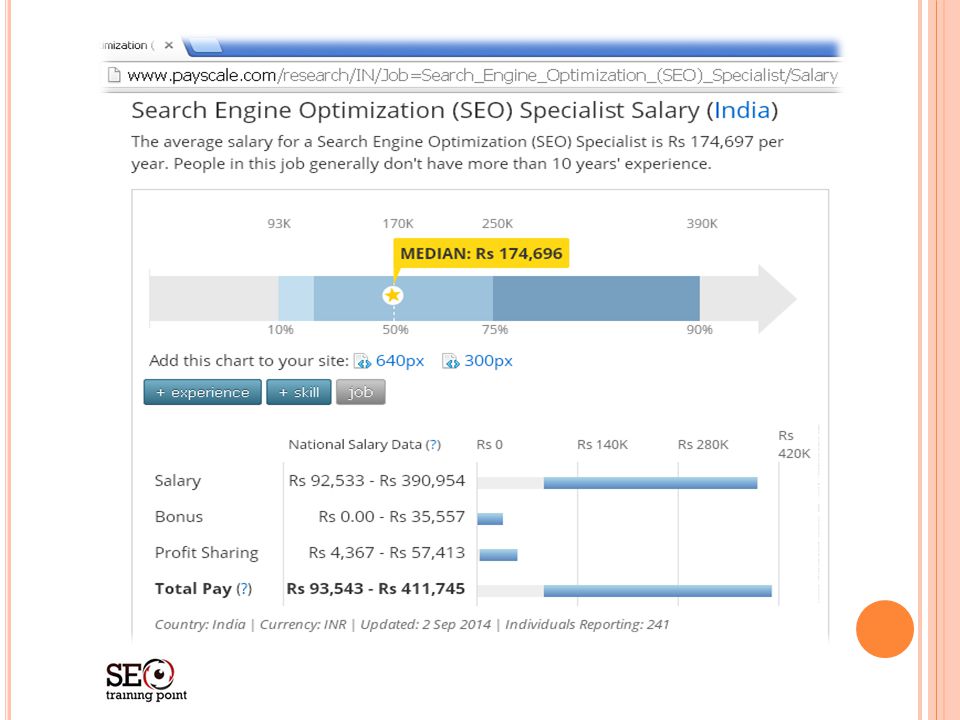Add a skill with the + skill button
Screen dimensions: 960x720
[x=299, y=392]
